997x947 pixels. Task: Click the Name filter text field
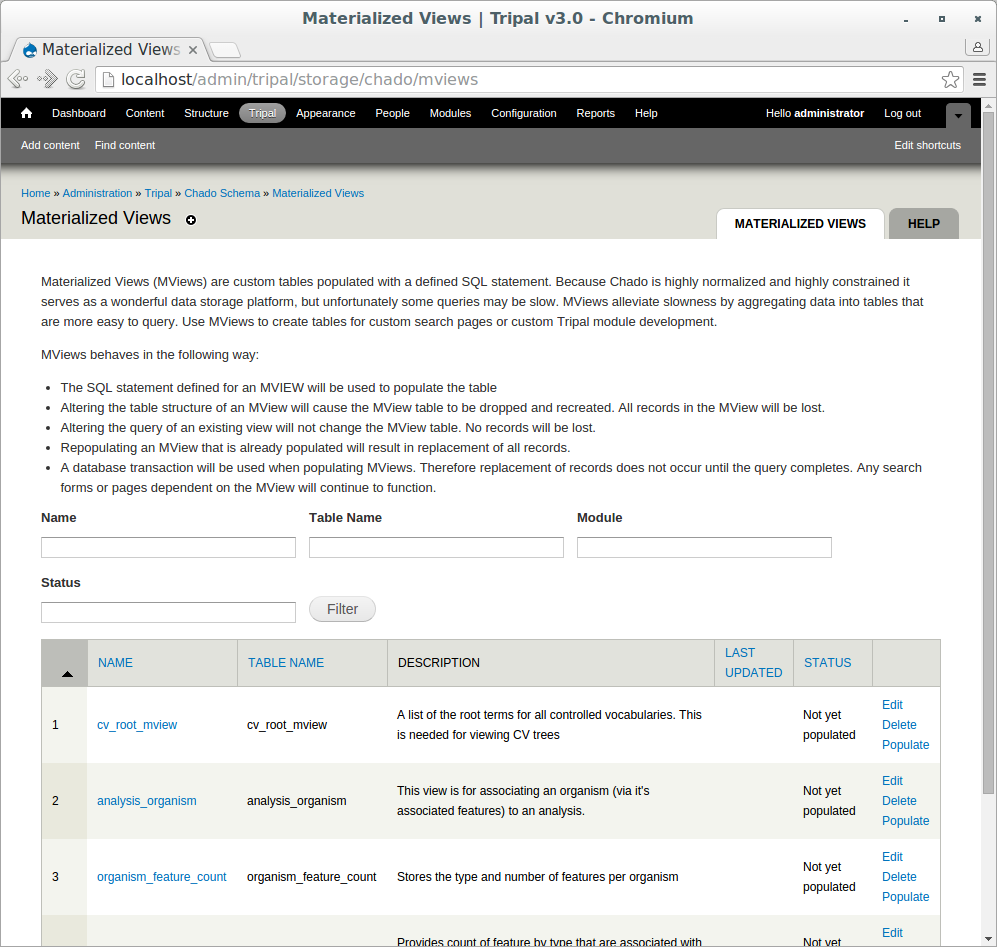168,548
